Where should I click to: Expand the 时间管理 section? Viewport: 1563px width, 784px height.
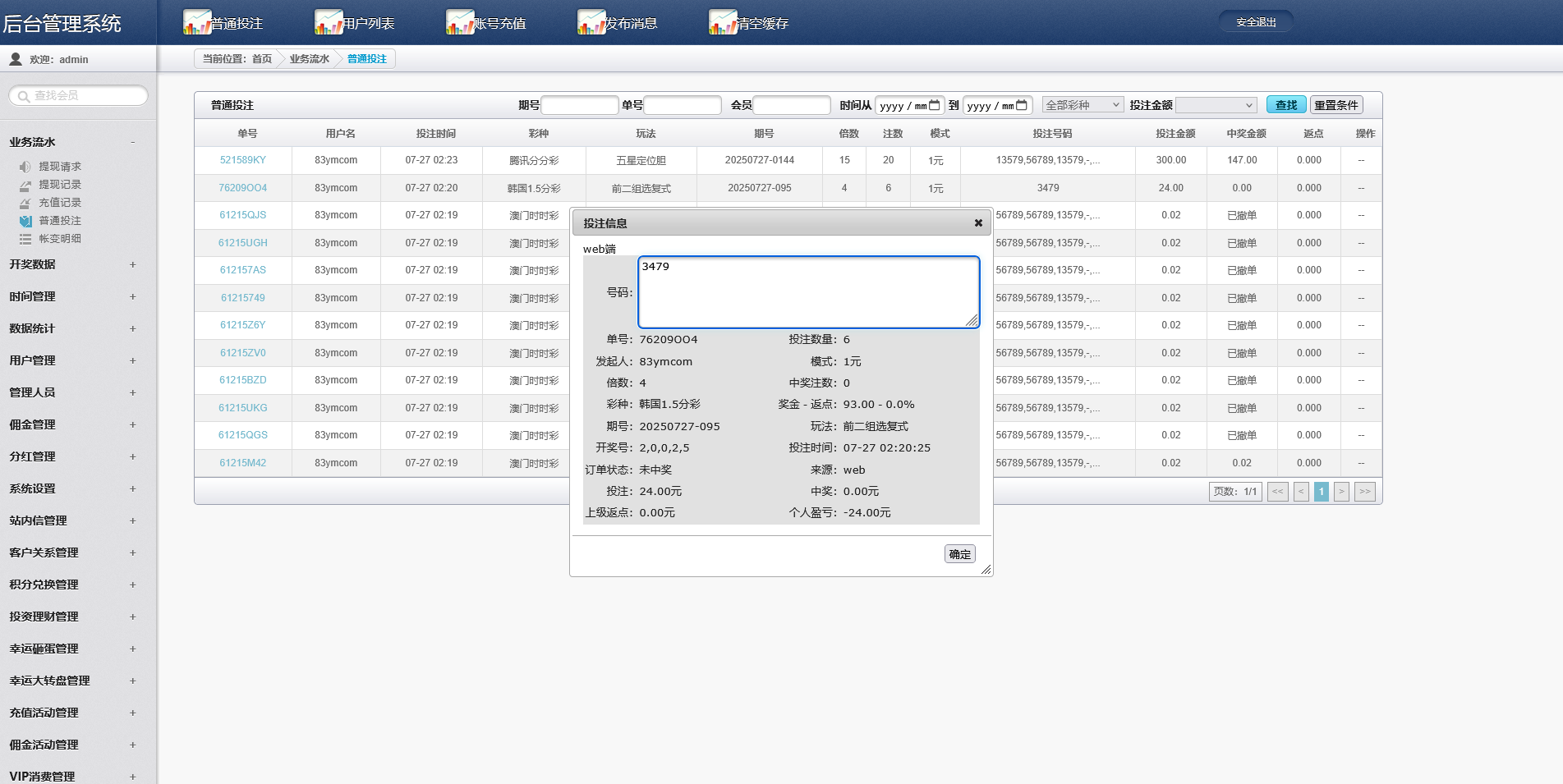click(132, 296)
